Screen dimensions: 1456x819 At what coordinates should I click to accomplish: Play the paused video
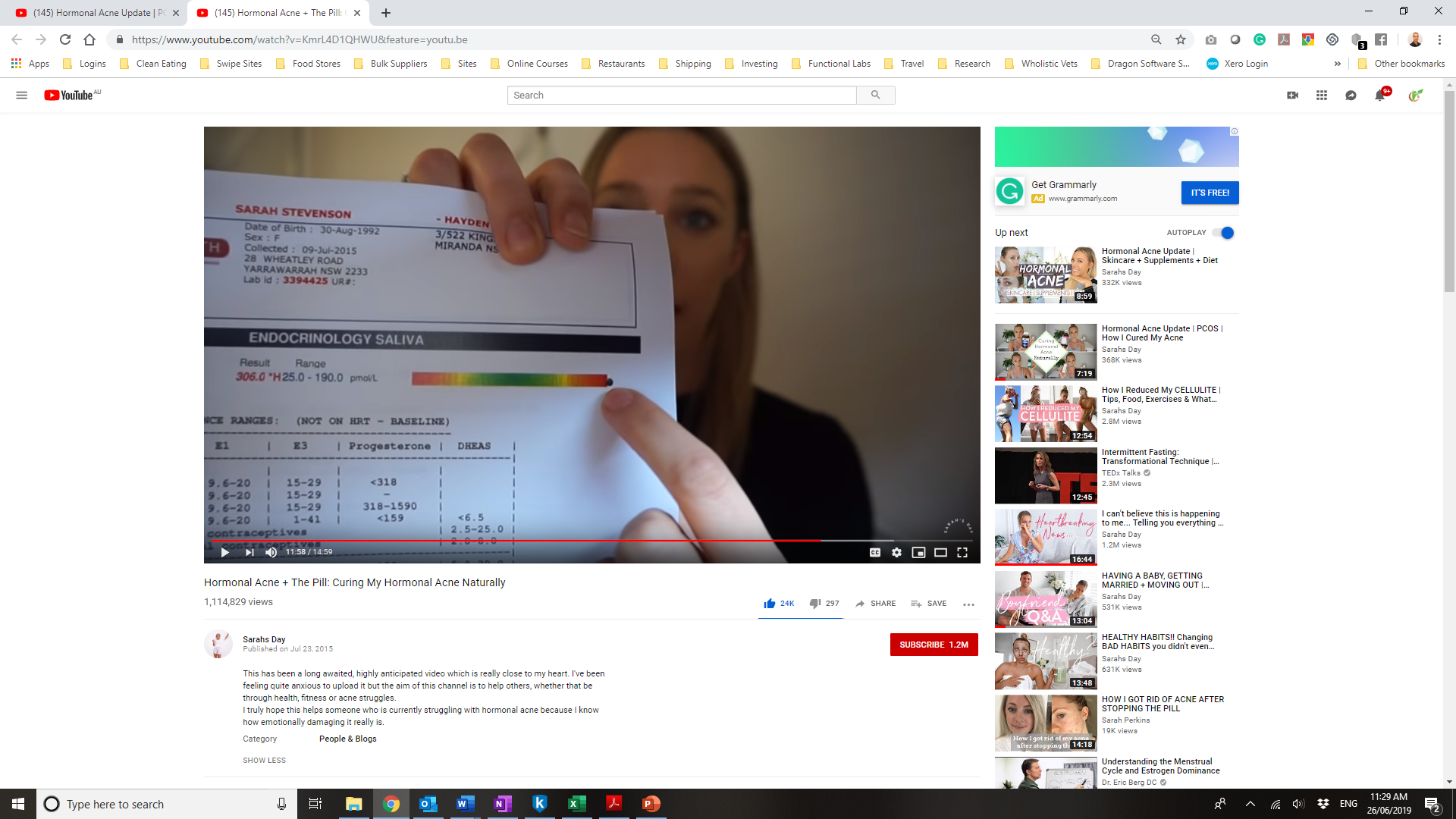click(x=224, y=552)
